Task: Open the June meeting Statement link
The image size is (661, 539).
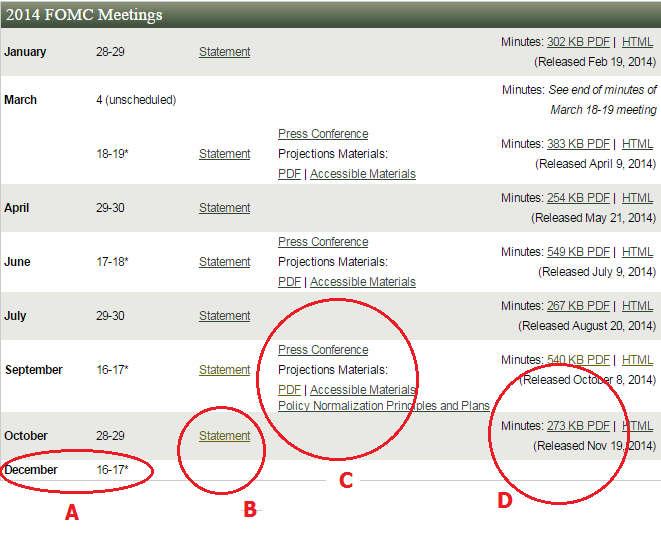Action: 225,262
